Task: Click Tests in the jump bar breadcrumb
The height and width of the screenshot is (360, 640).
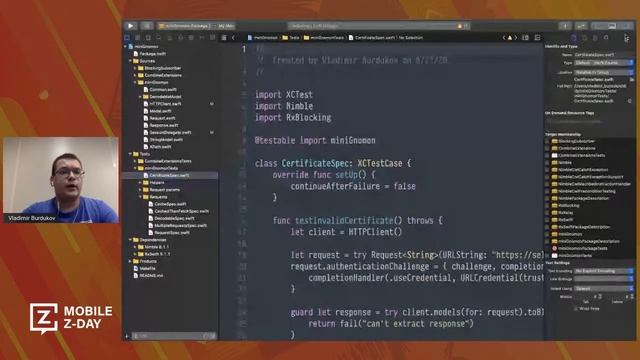Action: click(291, 38)
